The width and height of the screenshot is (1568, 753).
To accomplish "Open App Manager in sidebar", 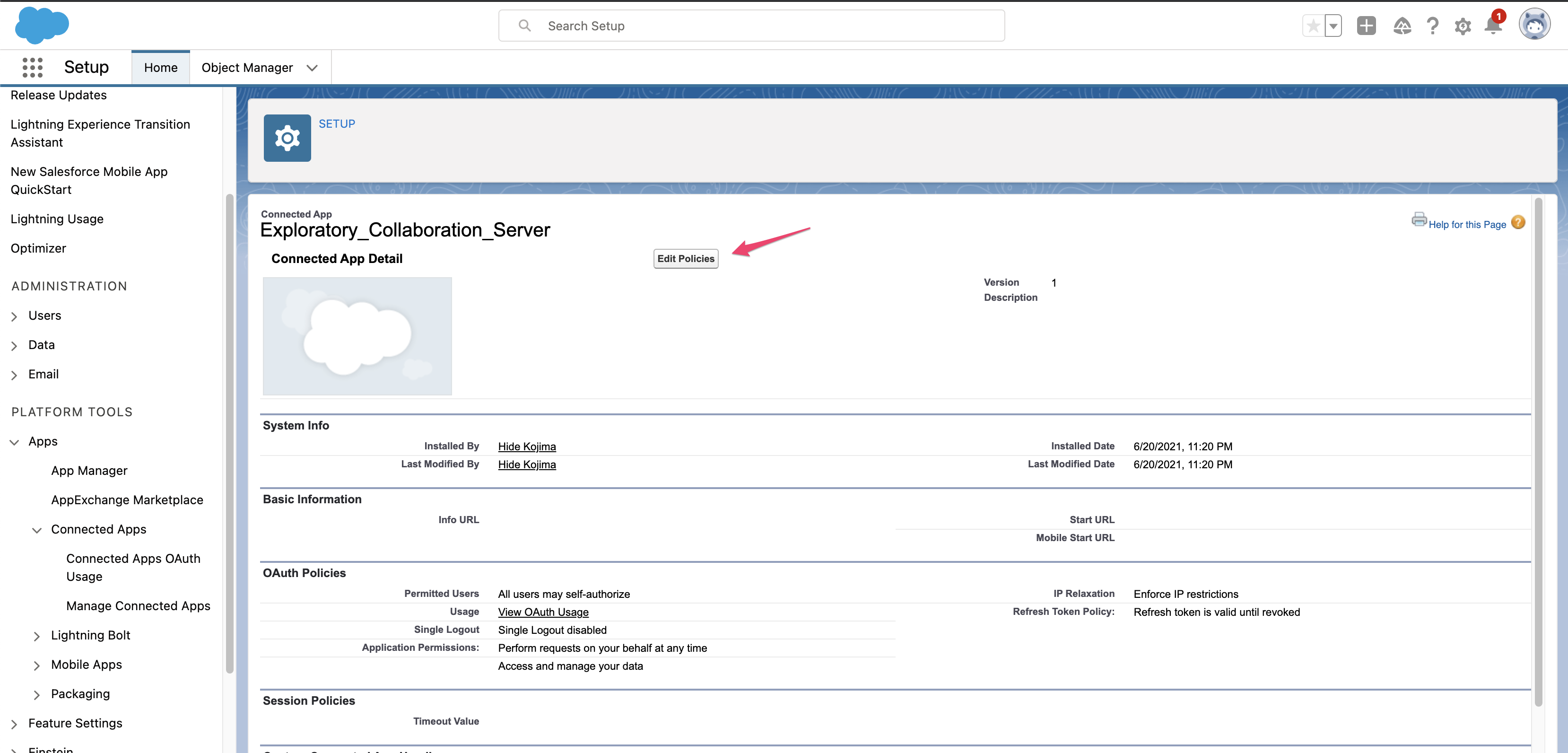I will point(89,471).
